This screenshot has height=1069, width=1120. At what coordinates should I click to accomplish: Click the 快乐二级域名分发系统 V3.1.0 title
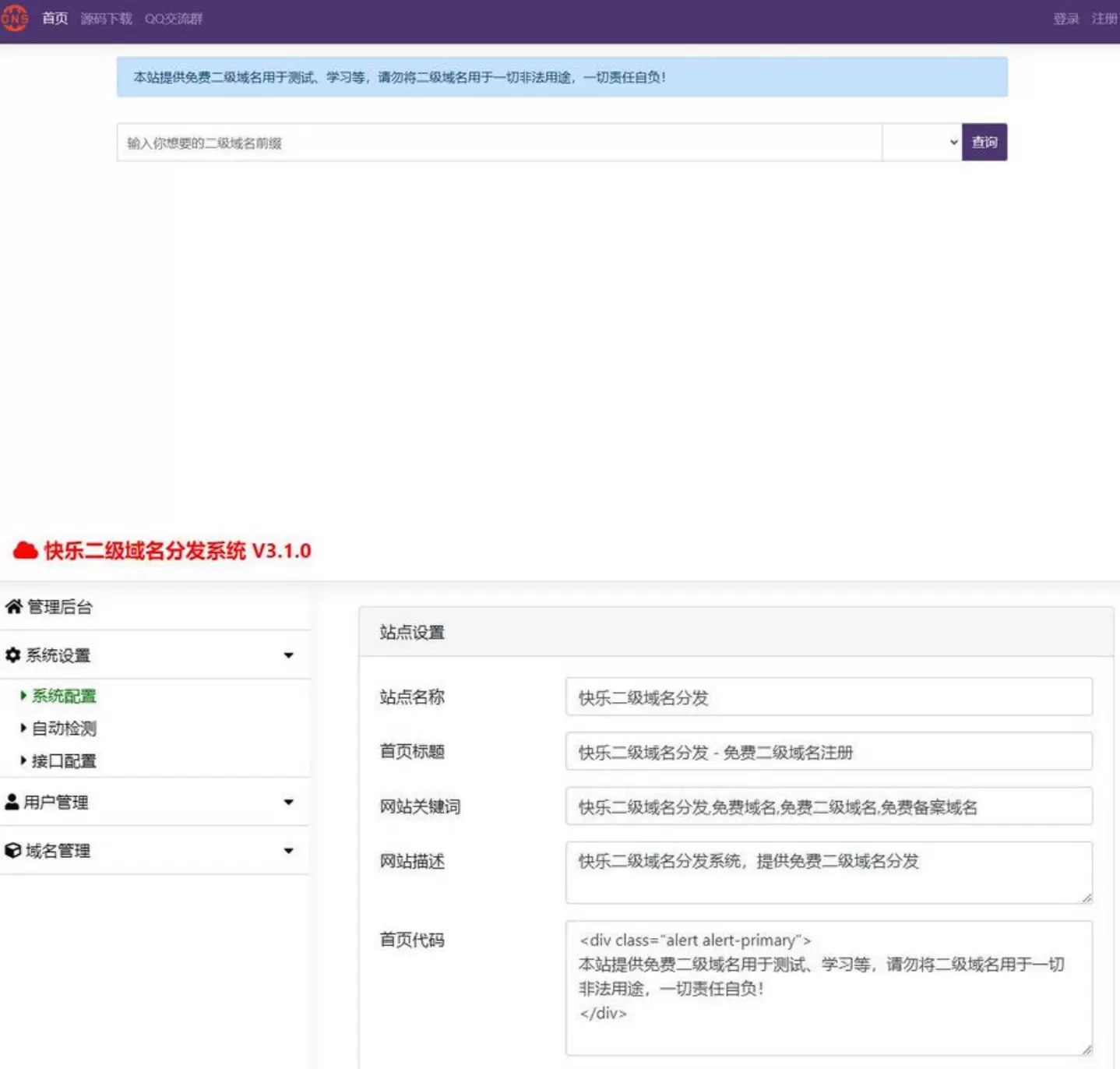(x=178, y=551)
